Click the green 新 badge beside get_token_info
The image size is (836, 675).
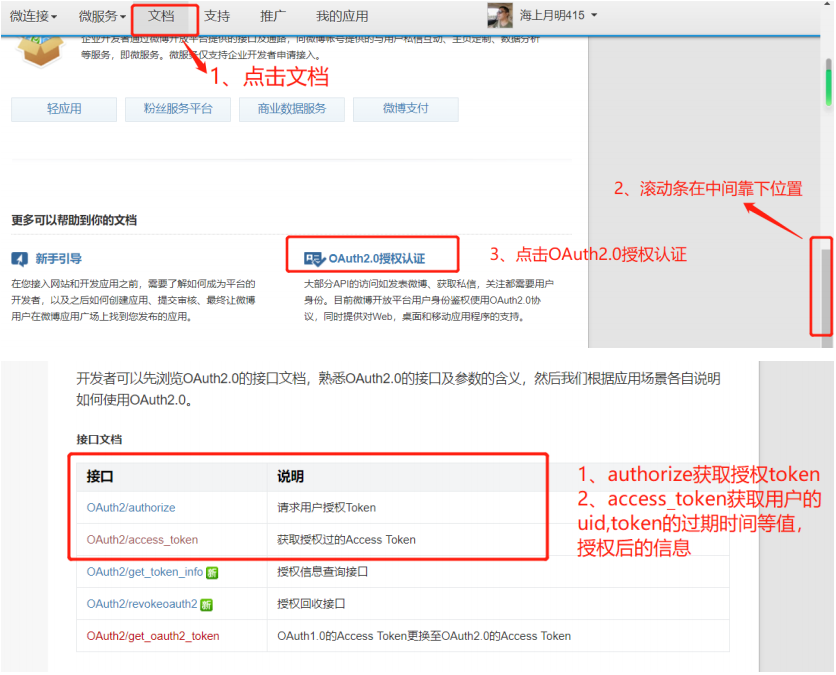212,573
